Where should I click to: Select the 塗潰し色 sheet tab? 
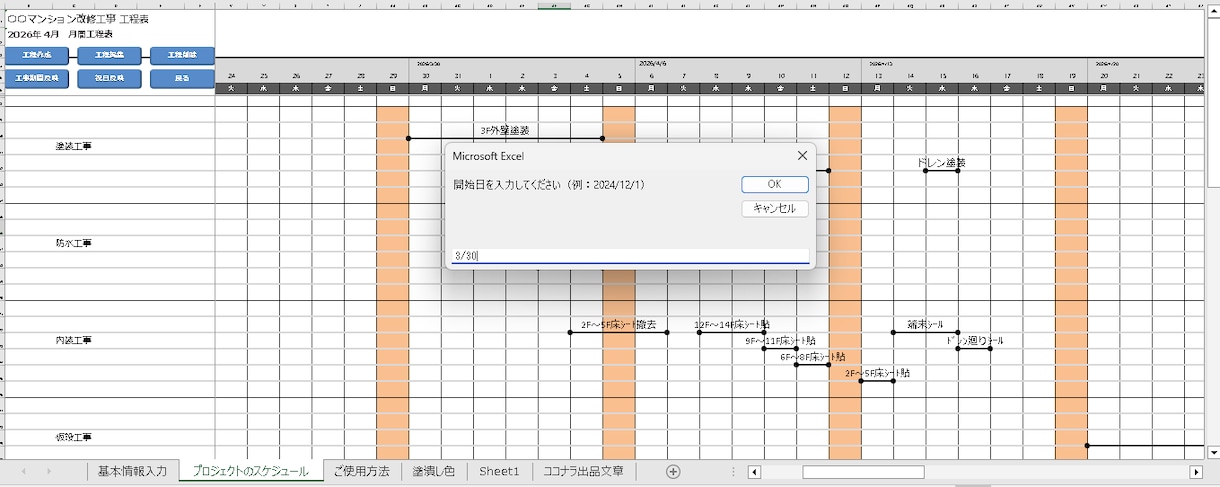434,472
